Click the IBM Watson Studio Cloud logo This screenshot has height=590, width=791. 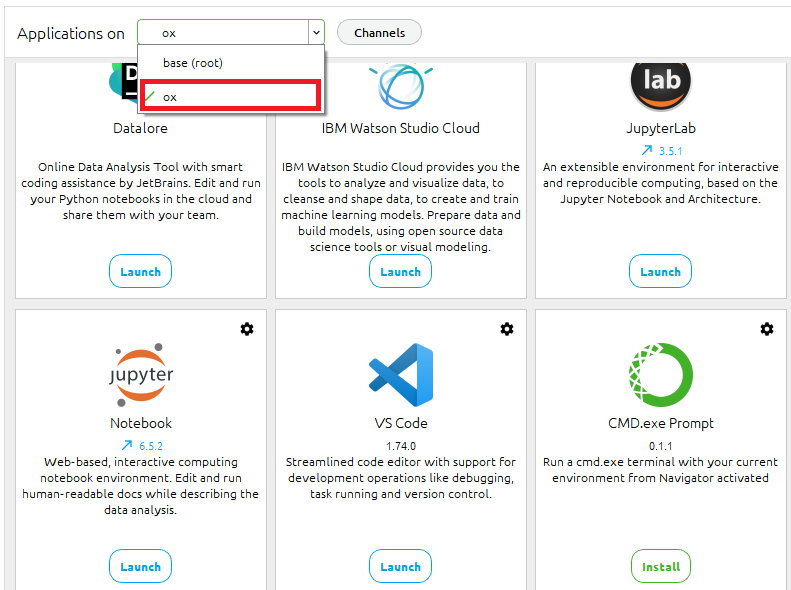[401, 86]
